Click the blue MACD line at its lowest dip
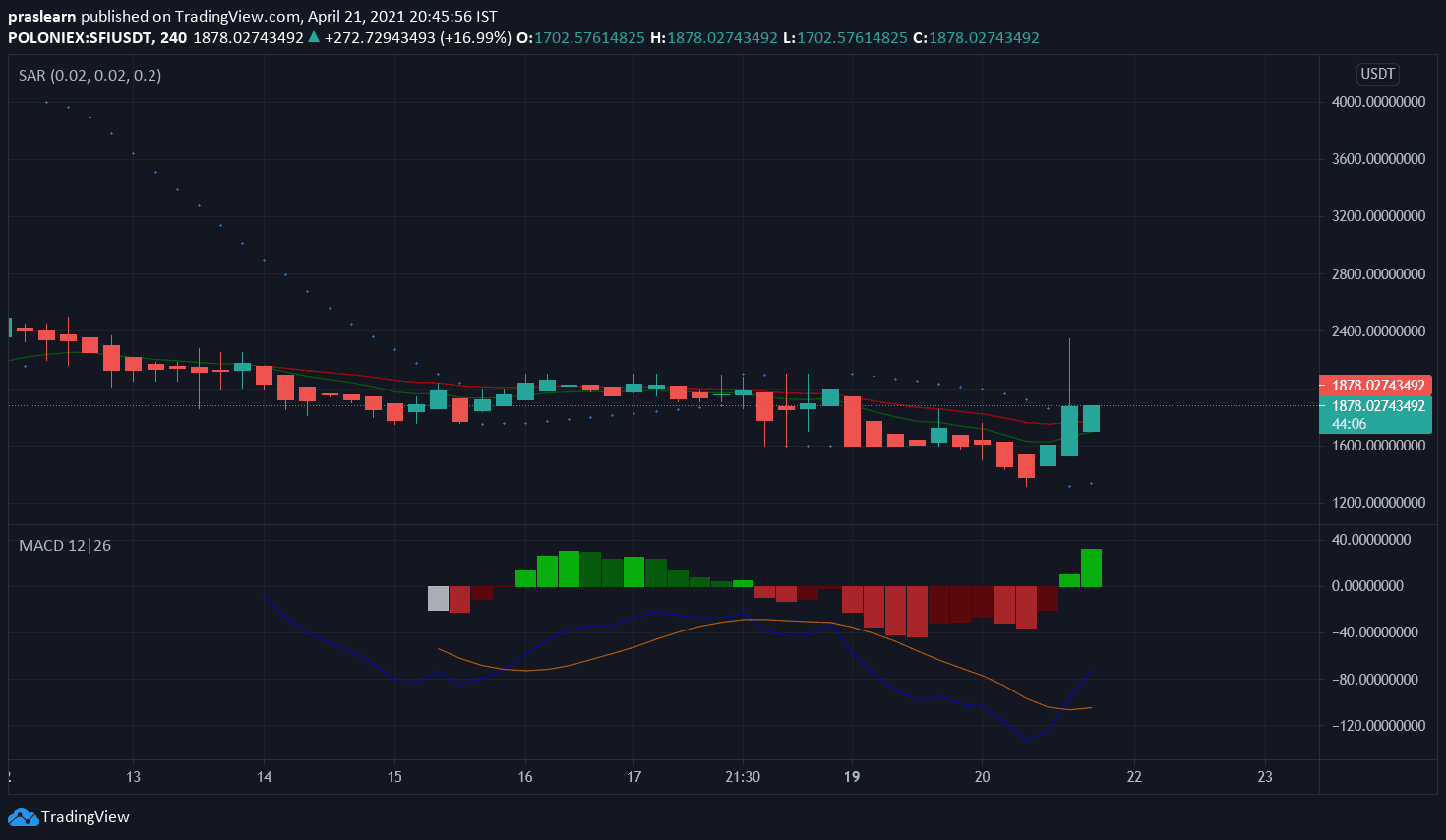Screen dimensions: 1446x840 pyautogui.click(x=1026, y=738)
